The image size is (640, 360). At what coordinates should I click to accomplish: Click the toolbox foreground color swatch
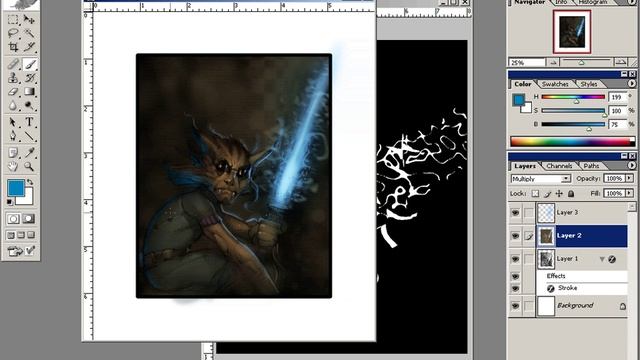click(16, 188)
